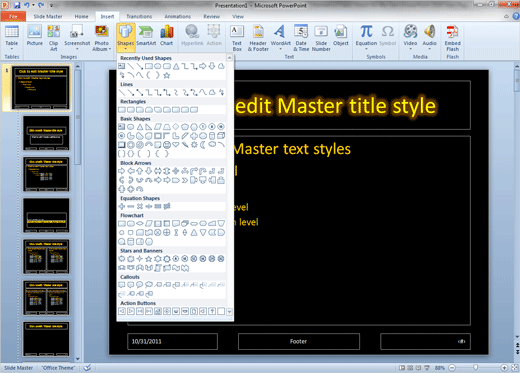Open PowerPoint Help question mark icon
The width and height of the screenshot is (520, 373).
pos(516,16)
